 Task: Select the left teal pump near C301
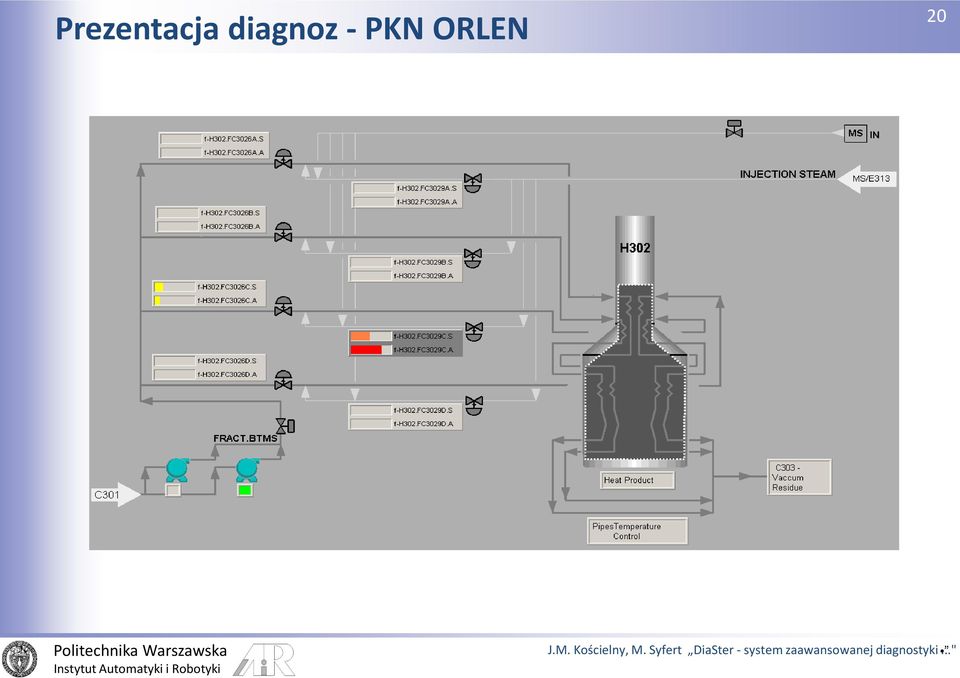click(x=177, y=470)
